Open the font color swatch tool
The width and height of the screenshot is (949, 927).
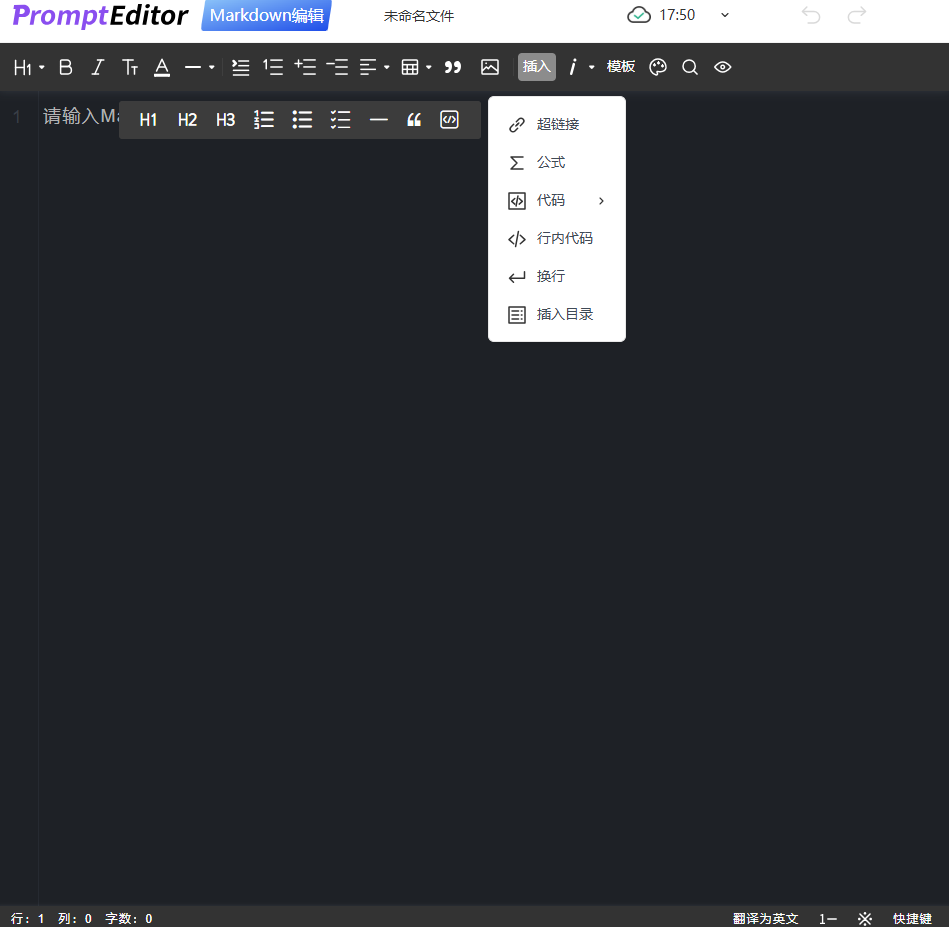click(x=161, y=67)
